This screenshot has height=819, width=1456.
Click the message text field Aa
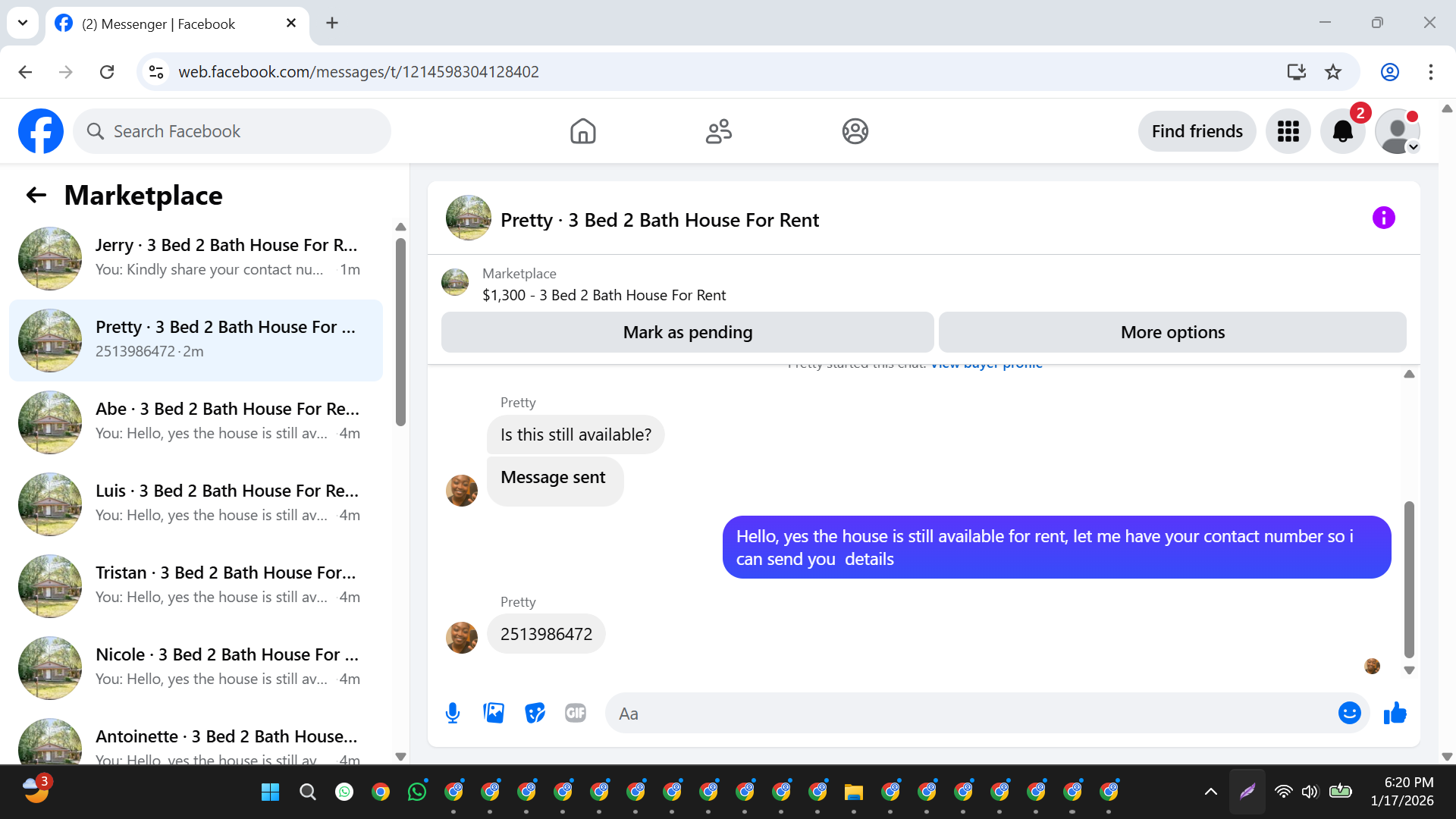point(971,713)
